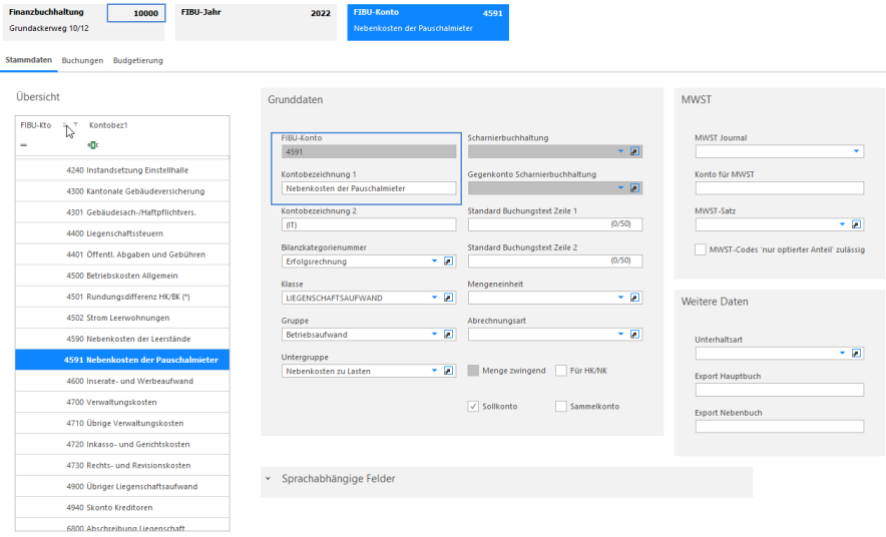Select row 4700 Verwaltungskosten
Screen dimensions: 886x537
[x=122, y=402]
